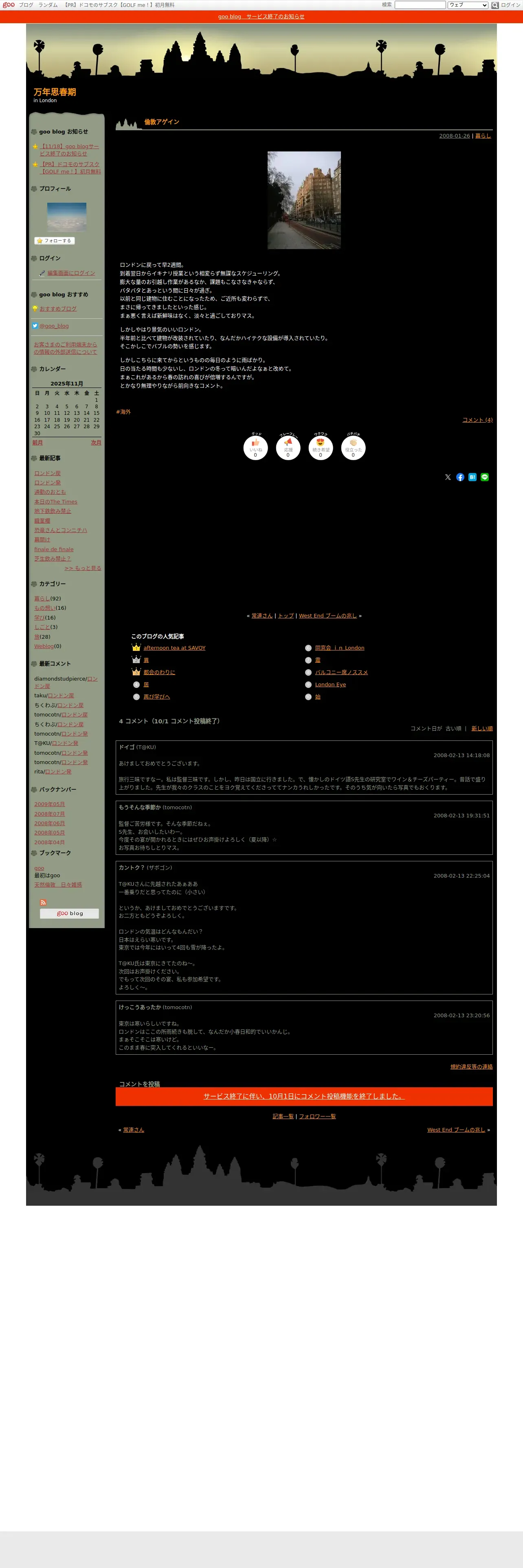Open the コメント (4) link
The width and height of the screenshot is (523, 1568).
pyautogui.click(x=477, y=420)
